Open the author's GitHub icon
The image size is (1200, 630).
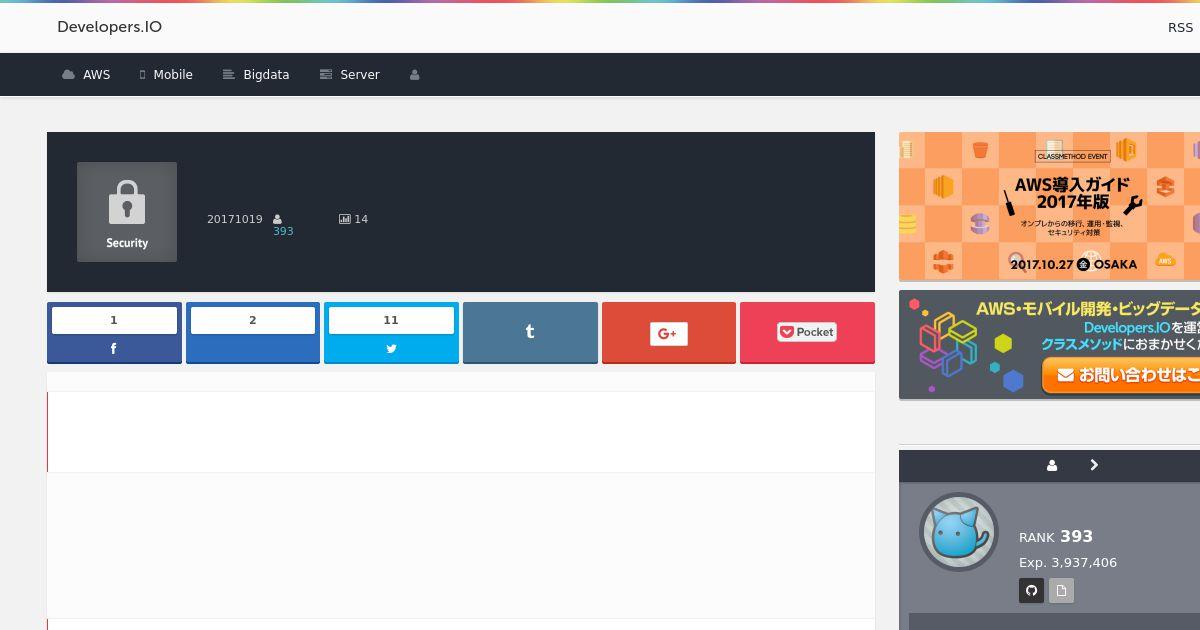(1032, 590)
